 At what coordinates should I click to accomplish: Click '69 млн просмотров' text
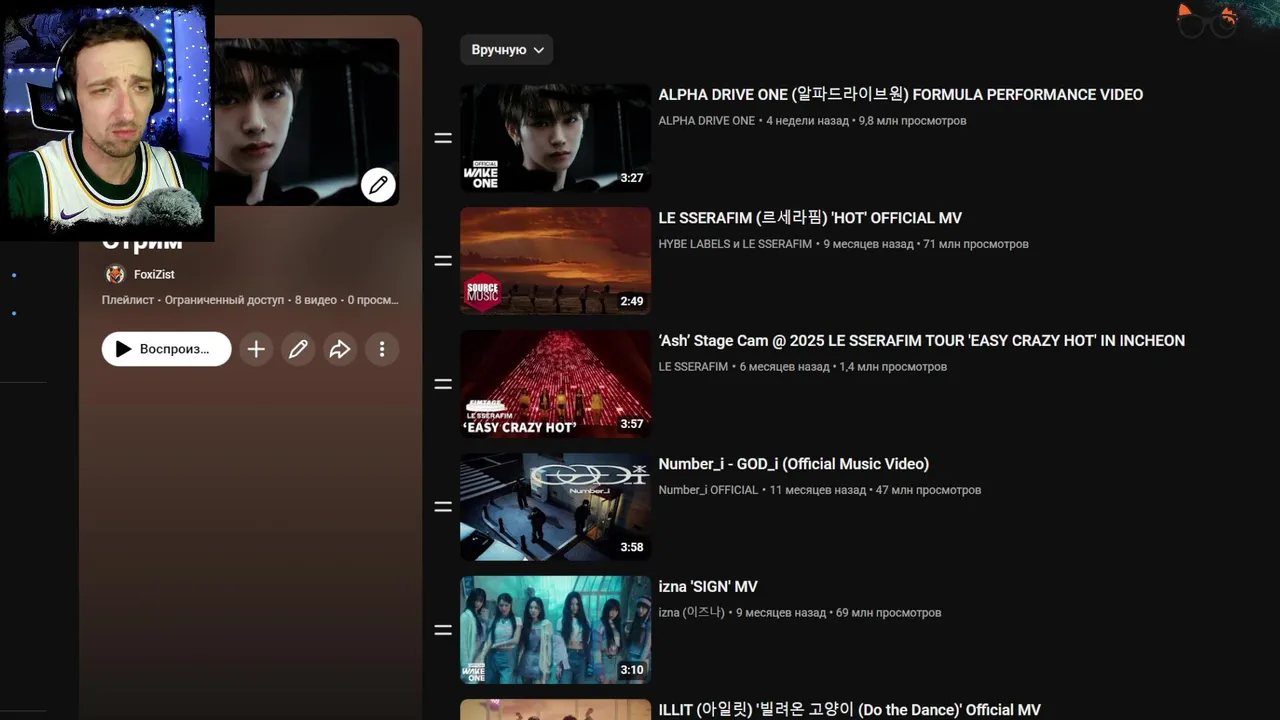click(888, 613)
